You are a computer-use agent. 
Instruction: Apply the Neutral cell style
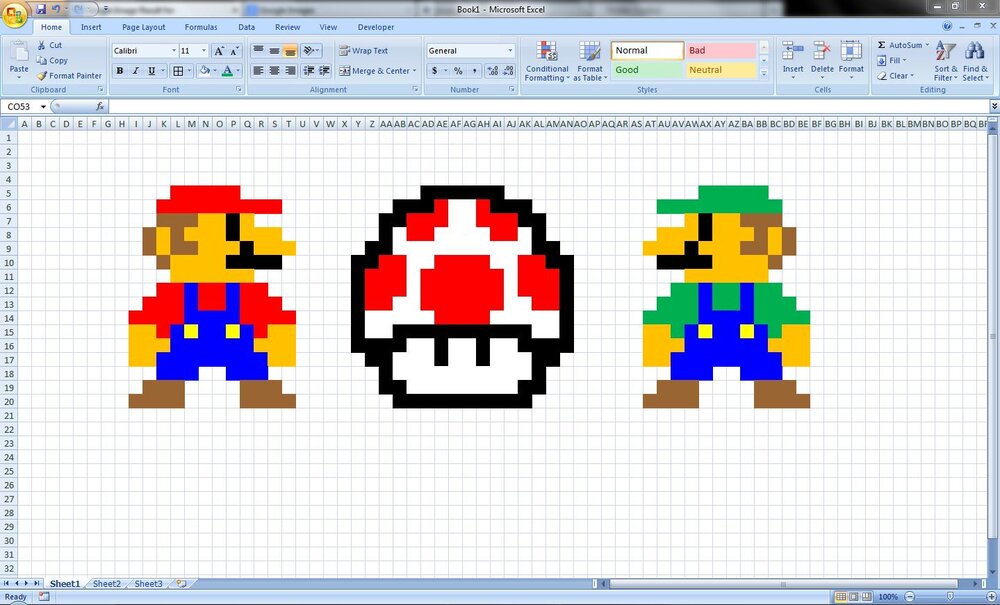click(x=721, y=70)
